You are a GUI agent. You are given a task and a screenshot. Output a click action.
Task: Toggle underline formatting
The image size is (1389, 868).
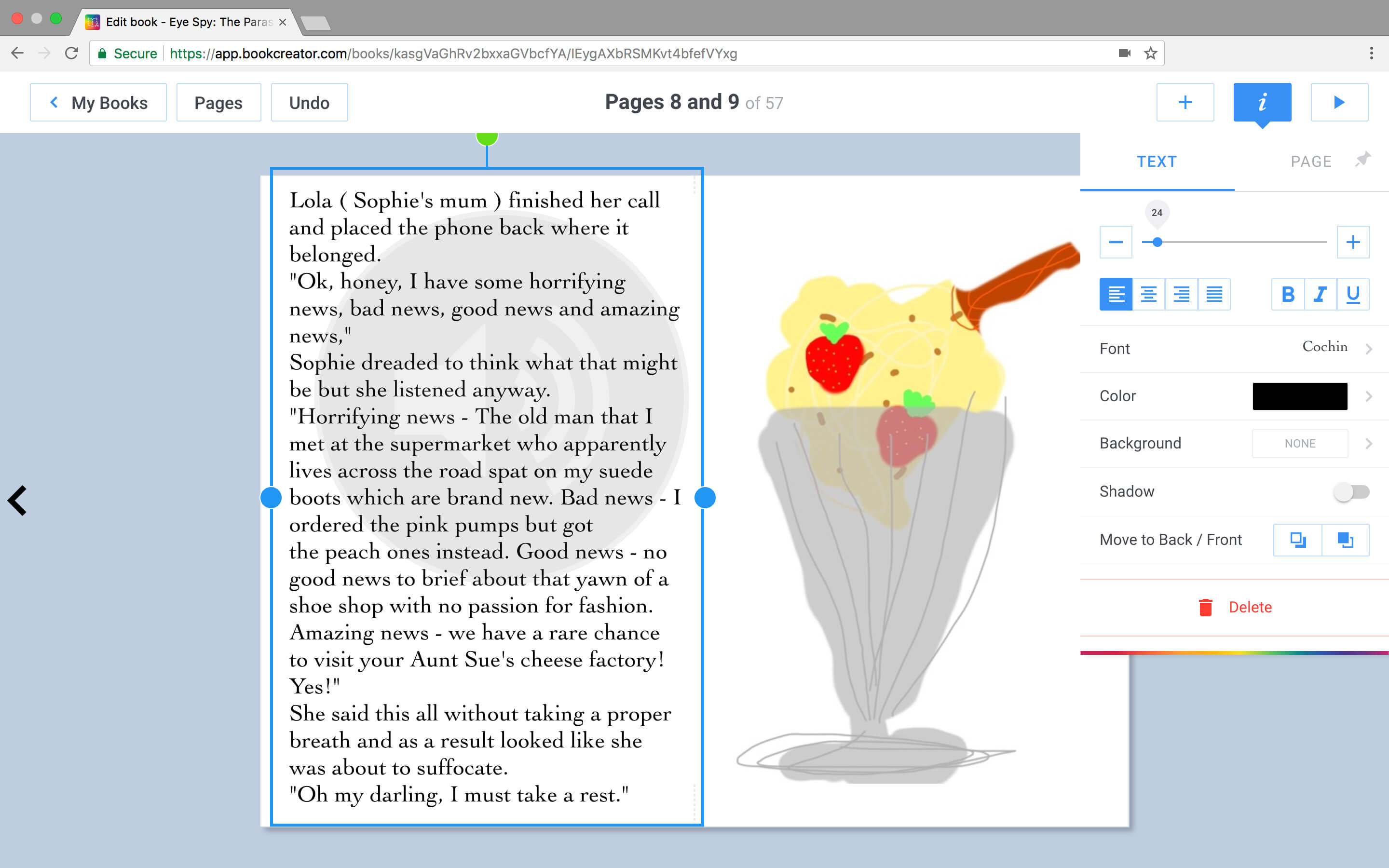[1353, 294]
